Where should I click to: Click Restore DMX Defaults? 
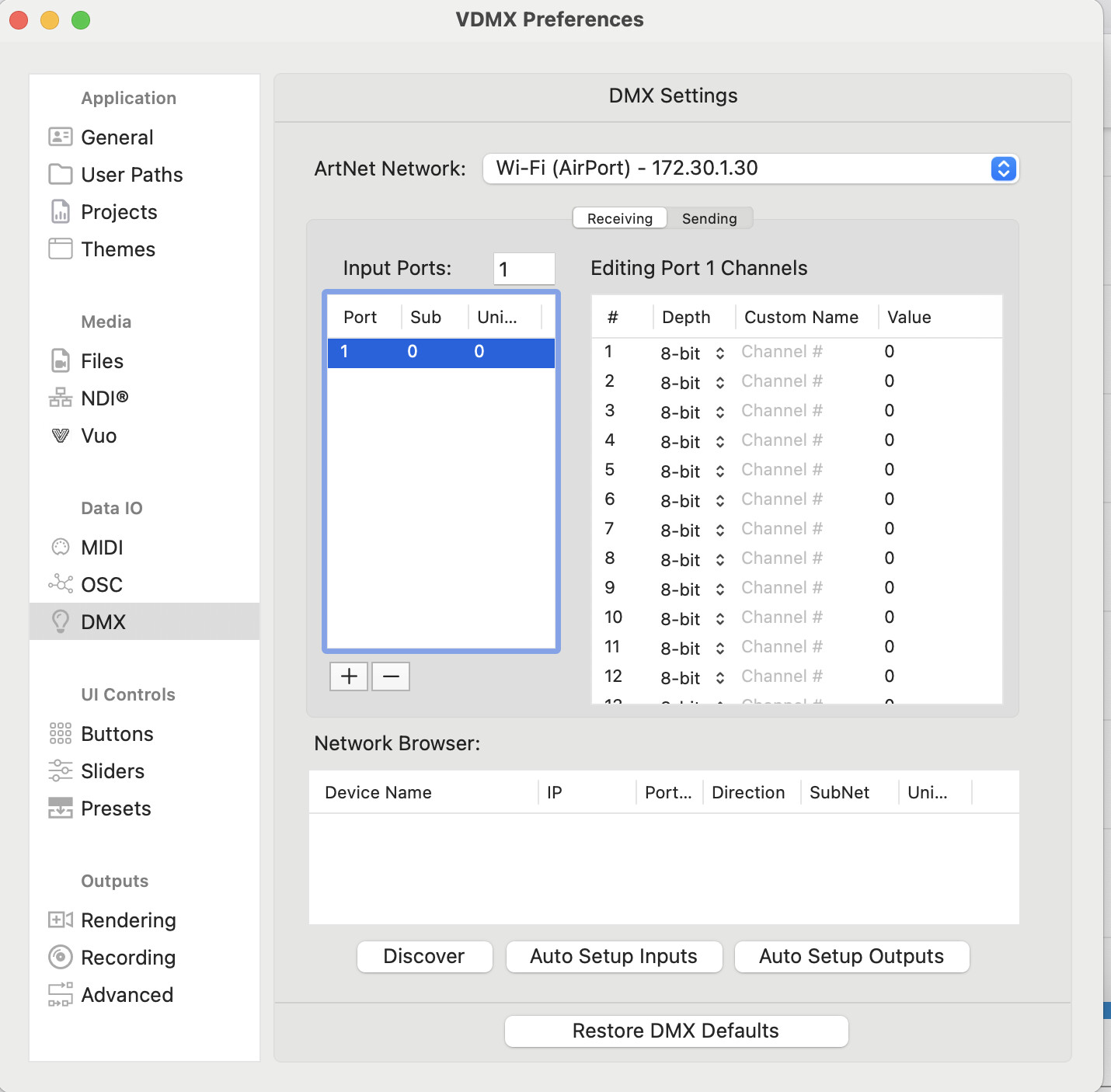[x=676, y=1031]
